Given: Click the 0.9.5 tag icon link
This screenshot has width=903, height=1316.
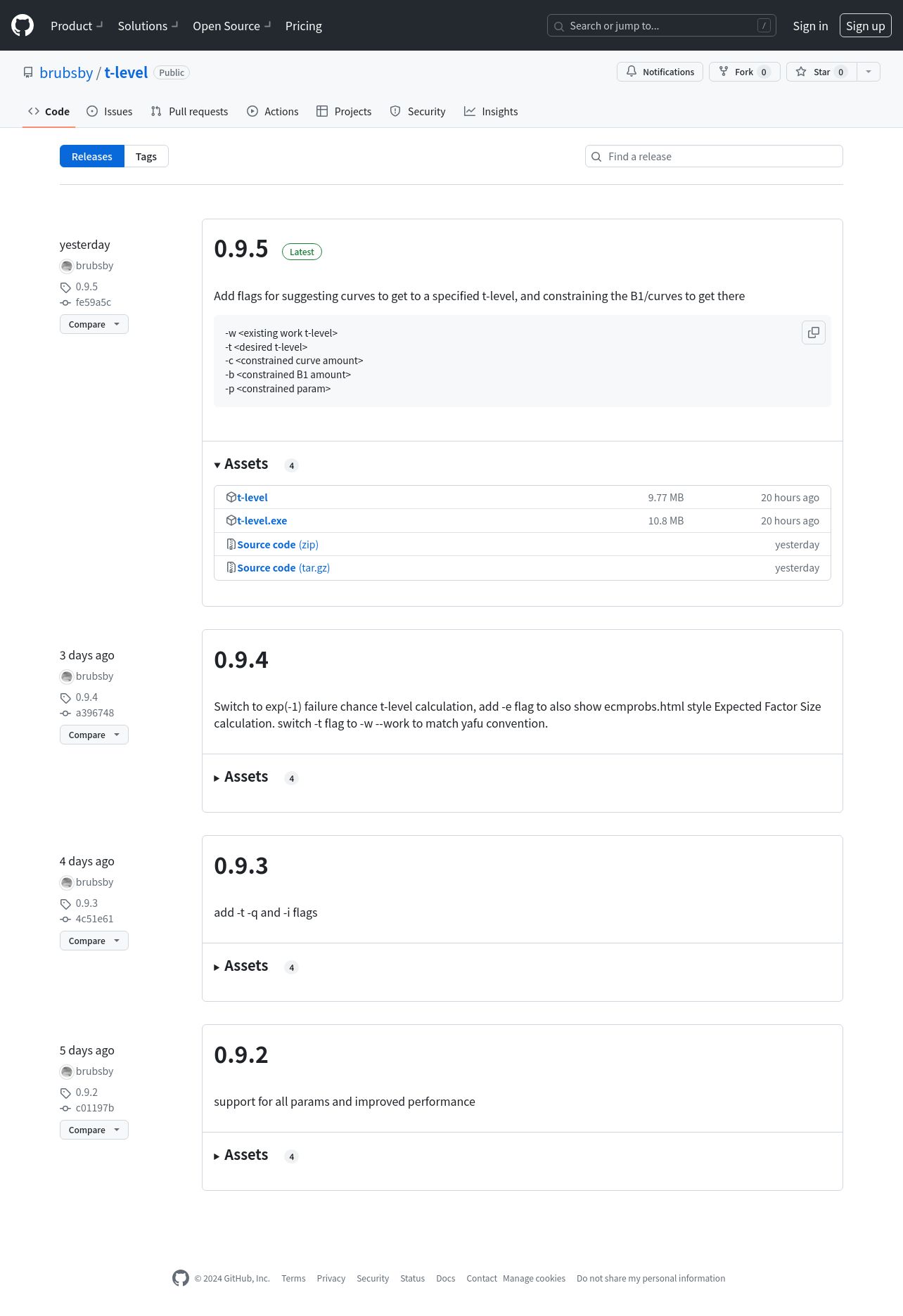Looking at the screenshot, I should [x=65, y=287].
